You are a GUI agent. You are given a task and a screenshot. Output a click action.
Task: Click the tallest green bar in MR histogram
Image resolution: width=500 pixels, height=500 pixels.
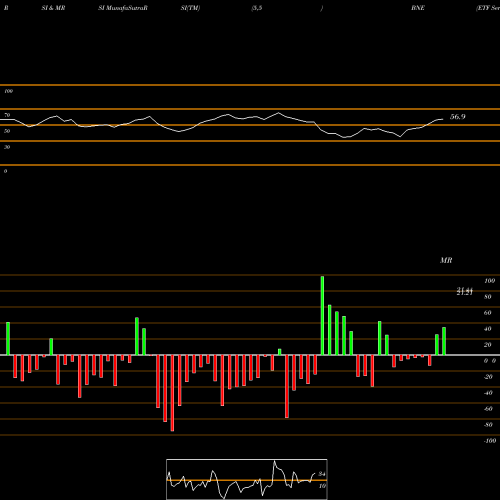(322, 316)
